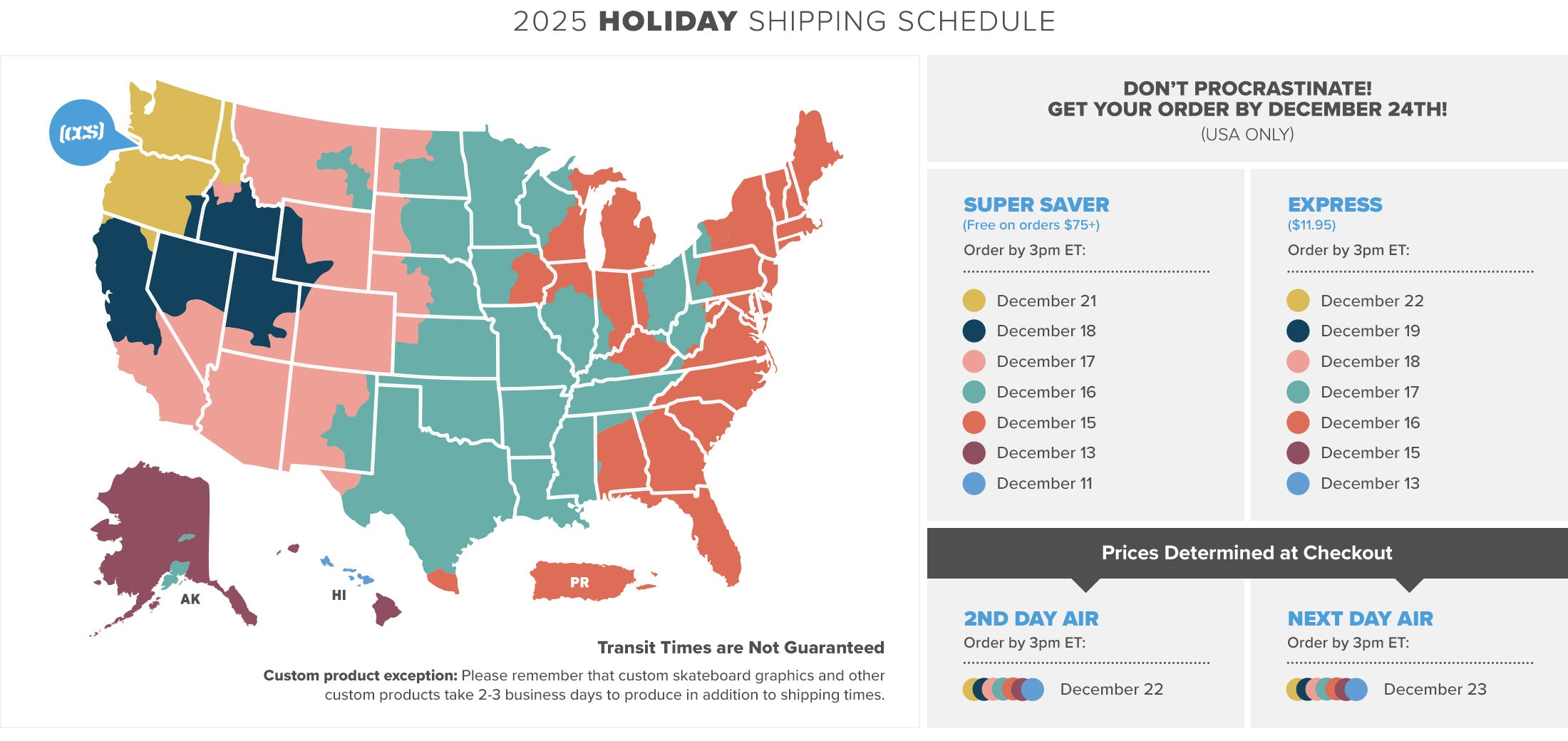Click the Transit Times are Not Guaranteed notice
Image resolution: width=1568 pixels, height=741 pixels.
tap(741, 648)
